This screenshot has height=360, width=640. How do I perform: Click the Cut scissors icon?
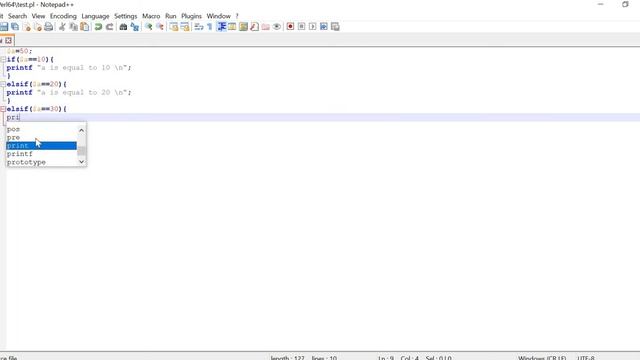pyautogui.click(x=62, y=27)
